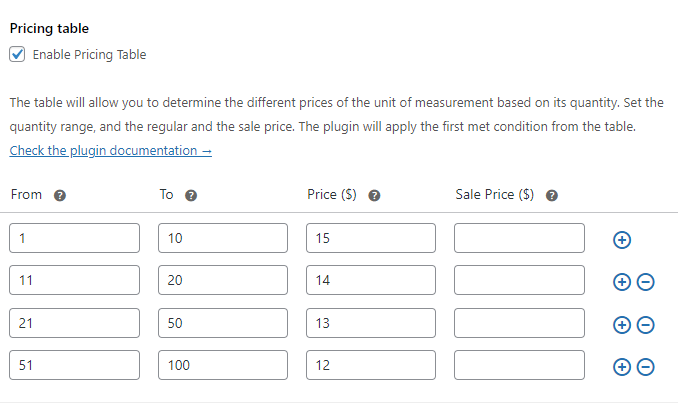
Task: Add a row after the 51–100 range
Action: tap(621, 367)
